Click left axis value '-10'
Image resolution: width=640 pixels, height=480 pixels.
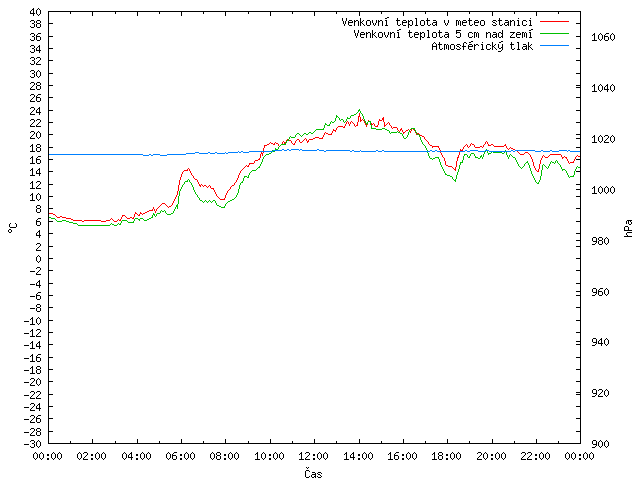point(33,321)
